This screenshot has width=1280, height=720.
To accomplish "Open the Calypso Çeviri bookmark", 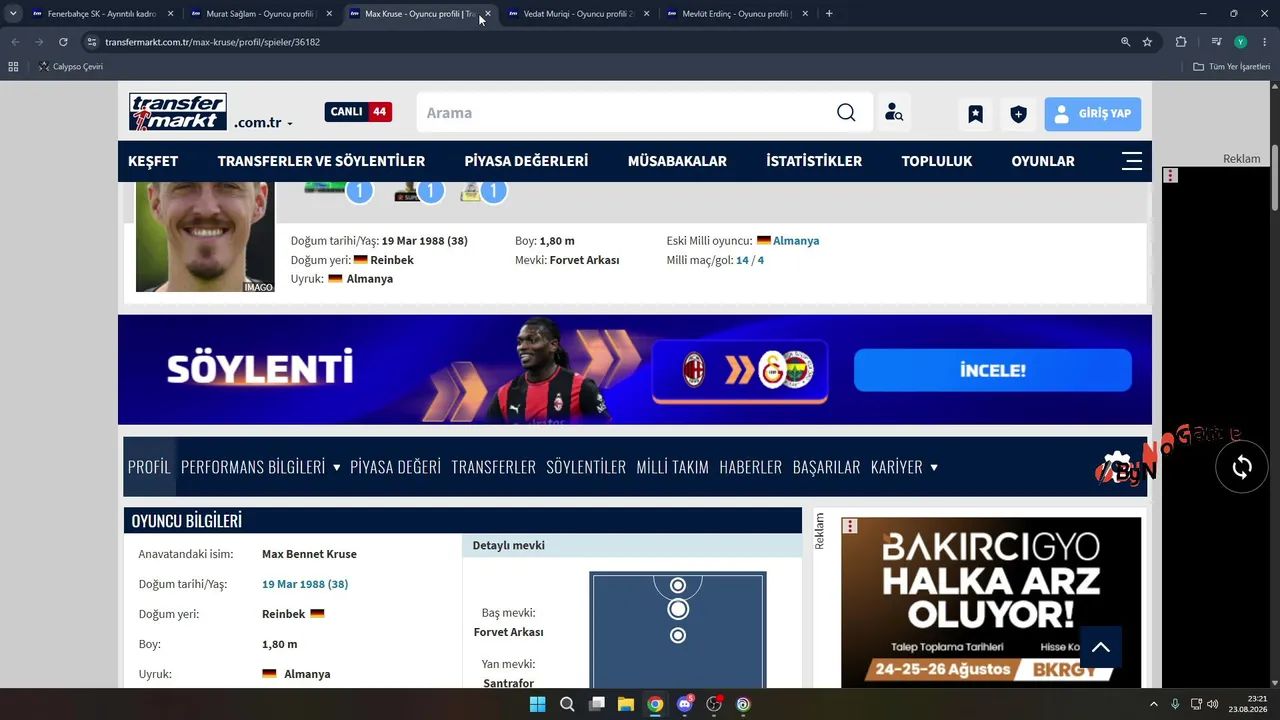I will pos(71,67).
